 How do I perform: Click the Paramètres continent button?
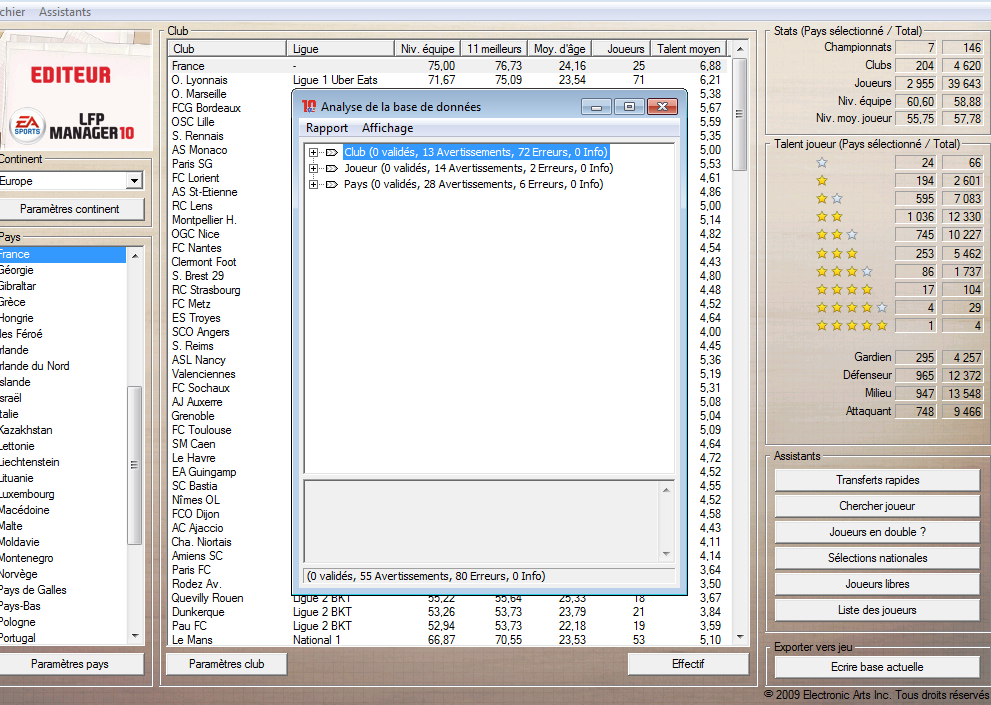click(x=70, y=209)
